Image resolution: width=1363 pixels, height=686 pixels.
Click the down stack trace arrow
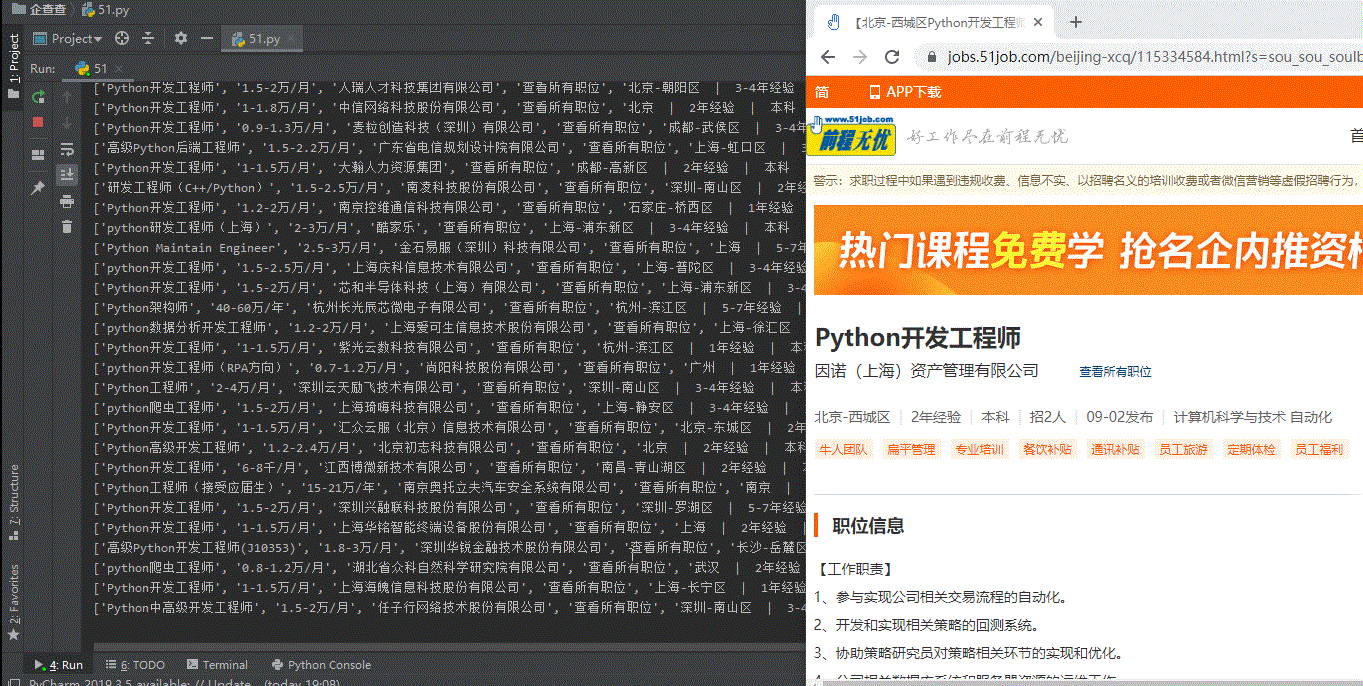pos(67,122)
